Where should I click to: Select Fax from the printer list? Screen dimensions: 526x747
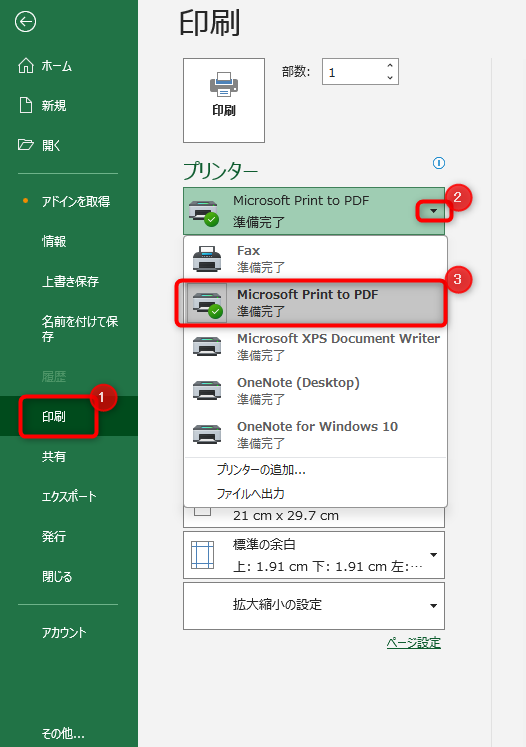coord(316,259)
